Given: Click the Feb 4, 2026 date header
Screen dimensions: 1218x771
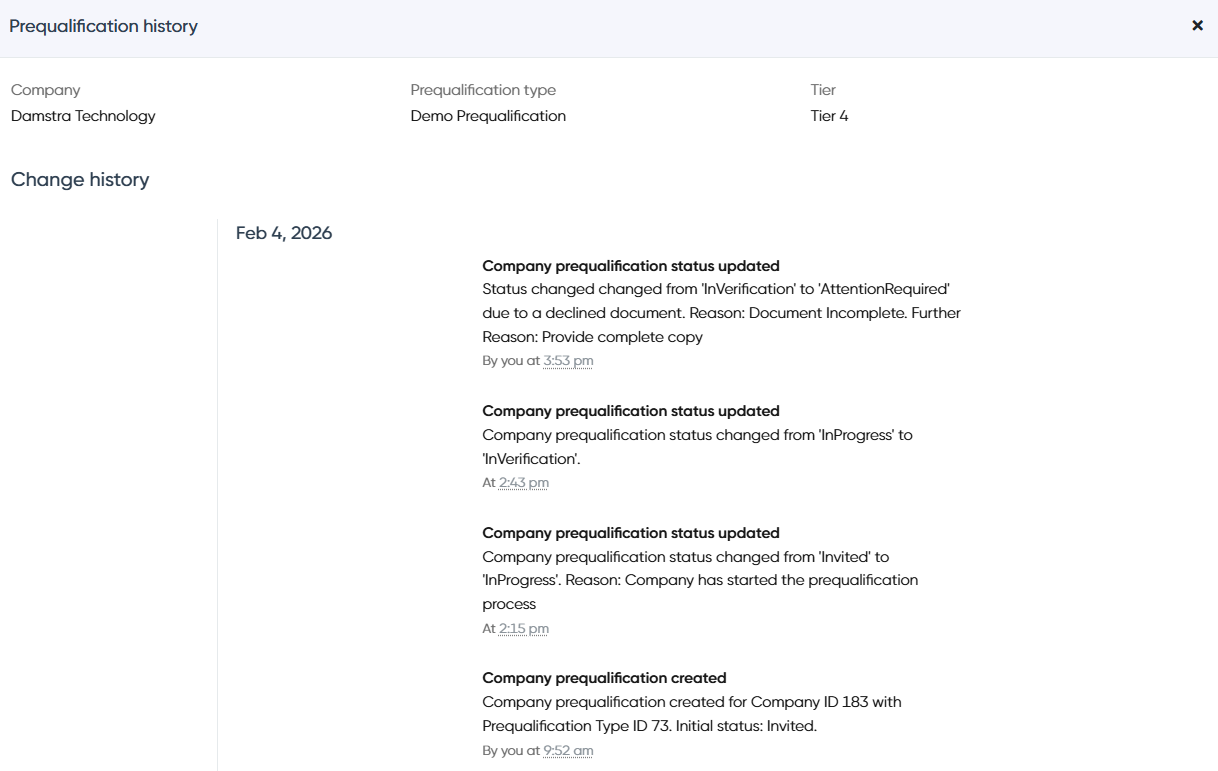Looking at the screenshot, I should pyautogui.click(x=284, y=233).
